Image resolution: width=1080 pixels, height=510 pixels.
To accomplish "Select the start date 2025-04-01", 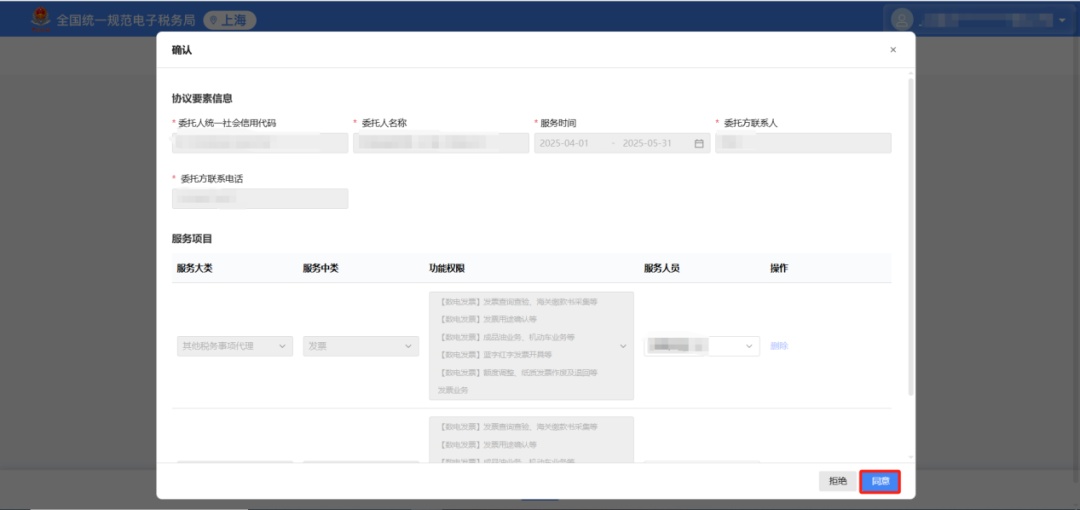I will point(565,143).
